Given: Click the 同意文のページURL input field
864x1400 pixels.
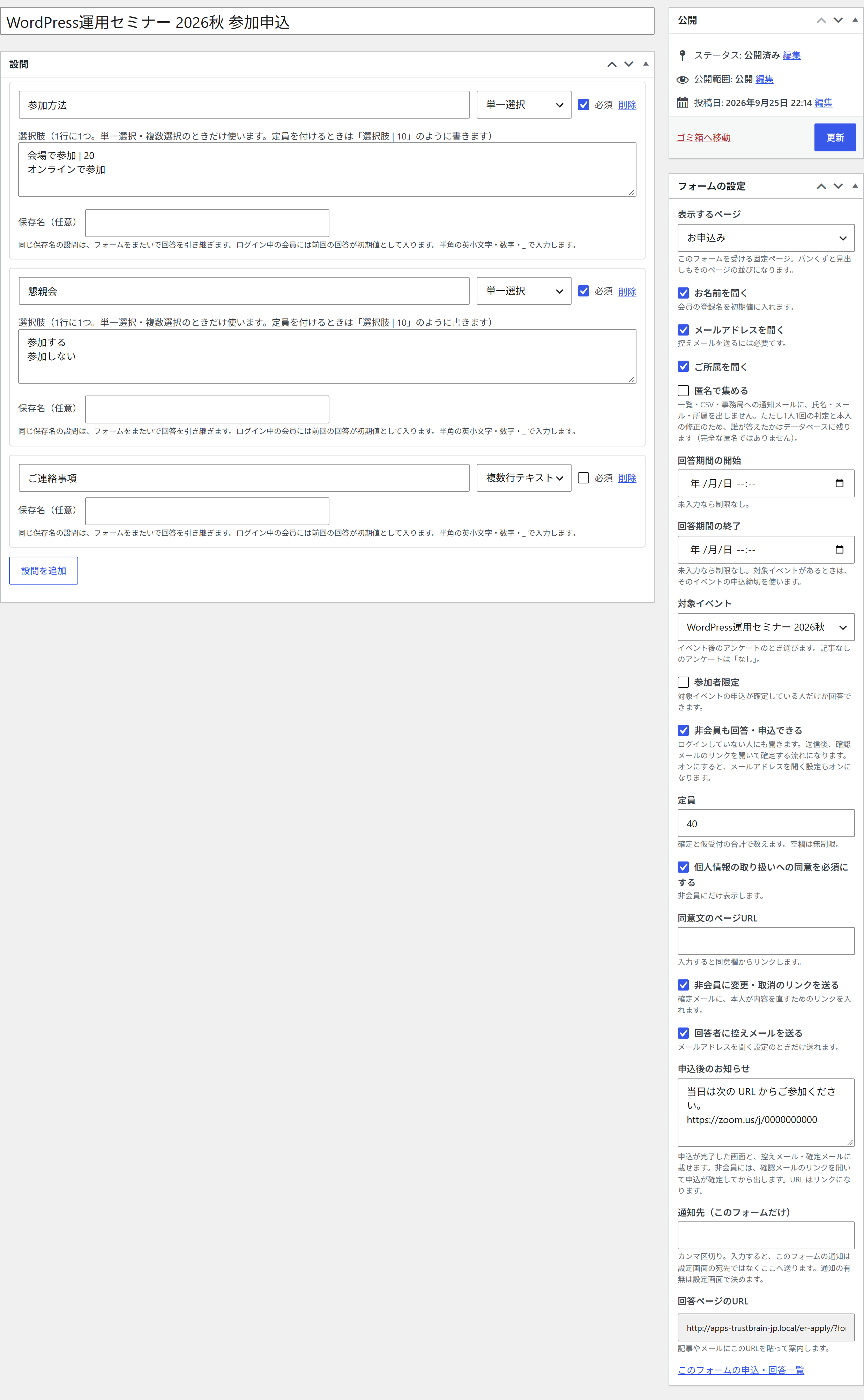Looking at the screenshot, I should (x=766, y=941).
